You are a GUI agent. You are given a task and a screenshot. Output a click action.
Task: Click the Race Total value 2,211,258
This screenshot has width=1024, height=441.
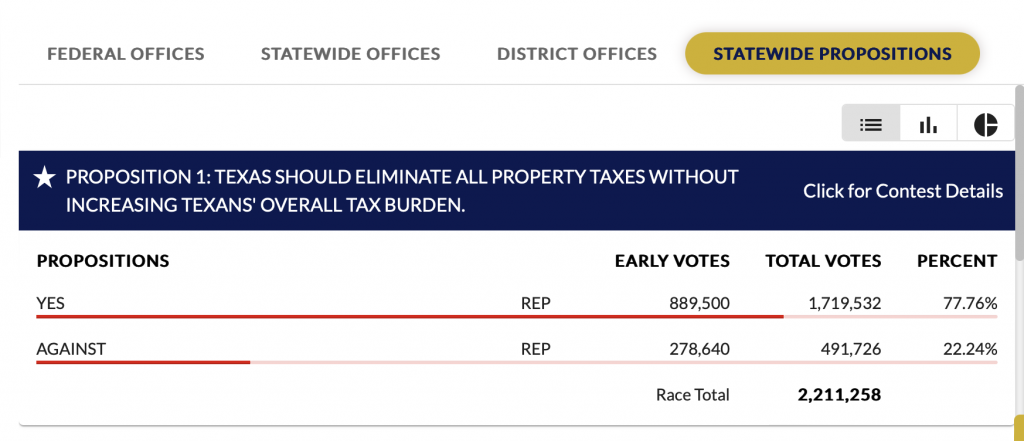pyautogui.click(x=839, y=395)
